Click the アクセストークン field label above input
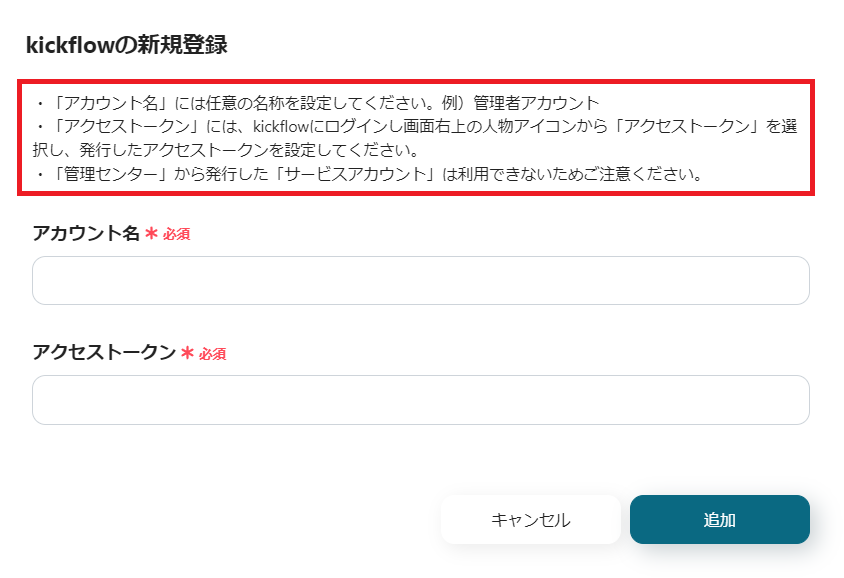This screenshot has width=844, height=578. coord(104,353)
